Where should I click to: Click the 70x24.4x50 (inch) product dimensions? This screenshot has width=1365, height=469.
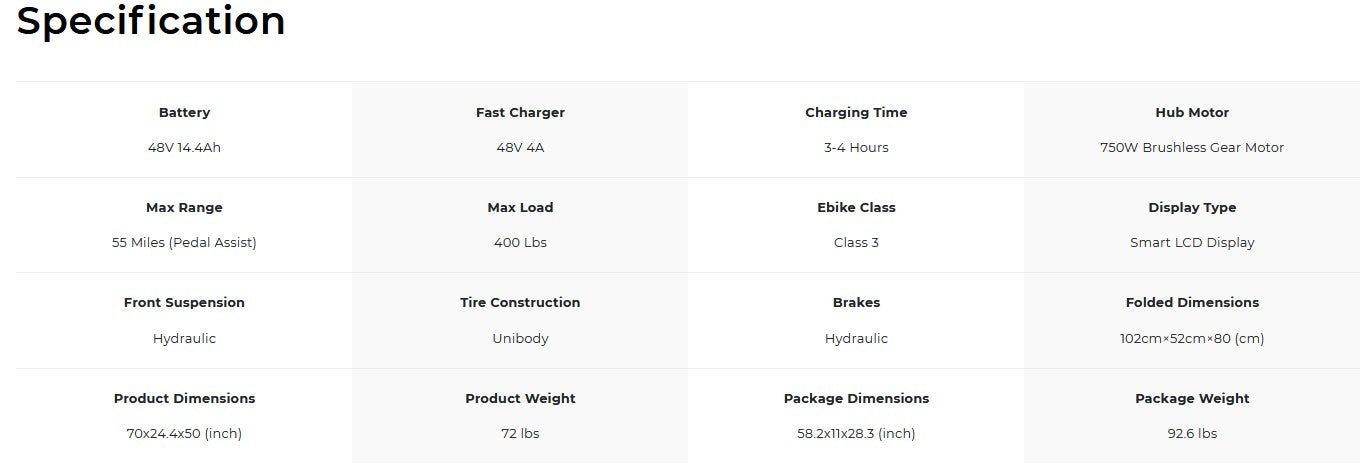coord(184,434)
